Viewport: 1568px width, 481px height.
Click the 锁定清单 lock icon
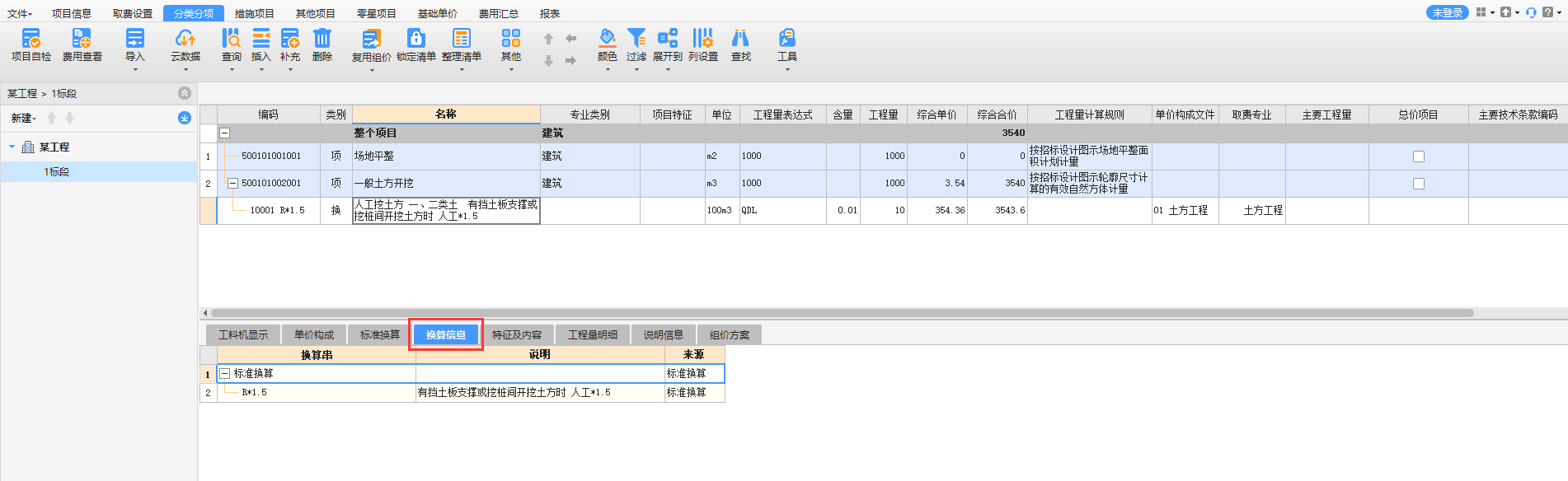pyautogui.click(x=416, y=39)
